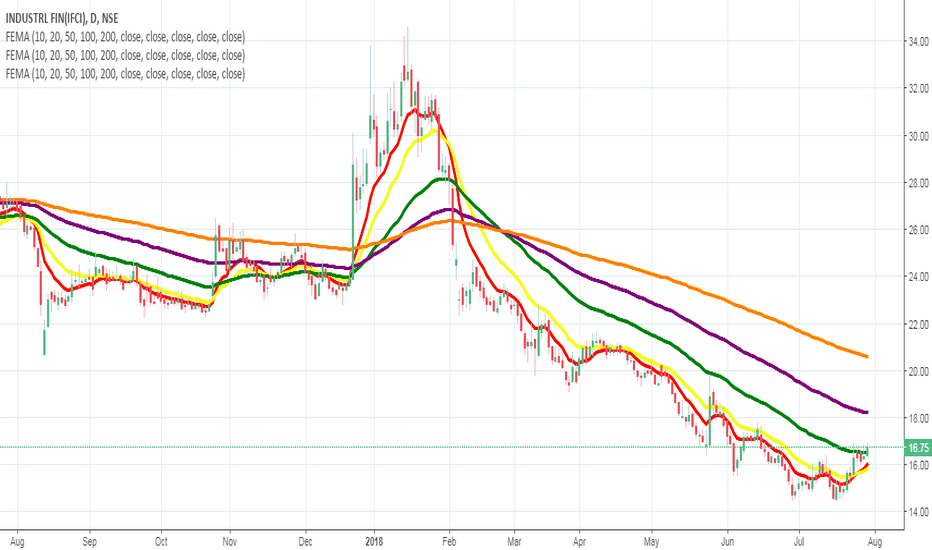This screenshot has width=932, height=550.
Task: Click the 24.00 price axis label
Action: click(x=918, y=276)
